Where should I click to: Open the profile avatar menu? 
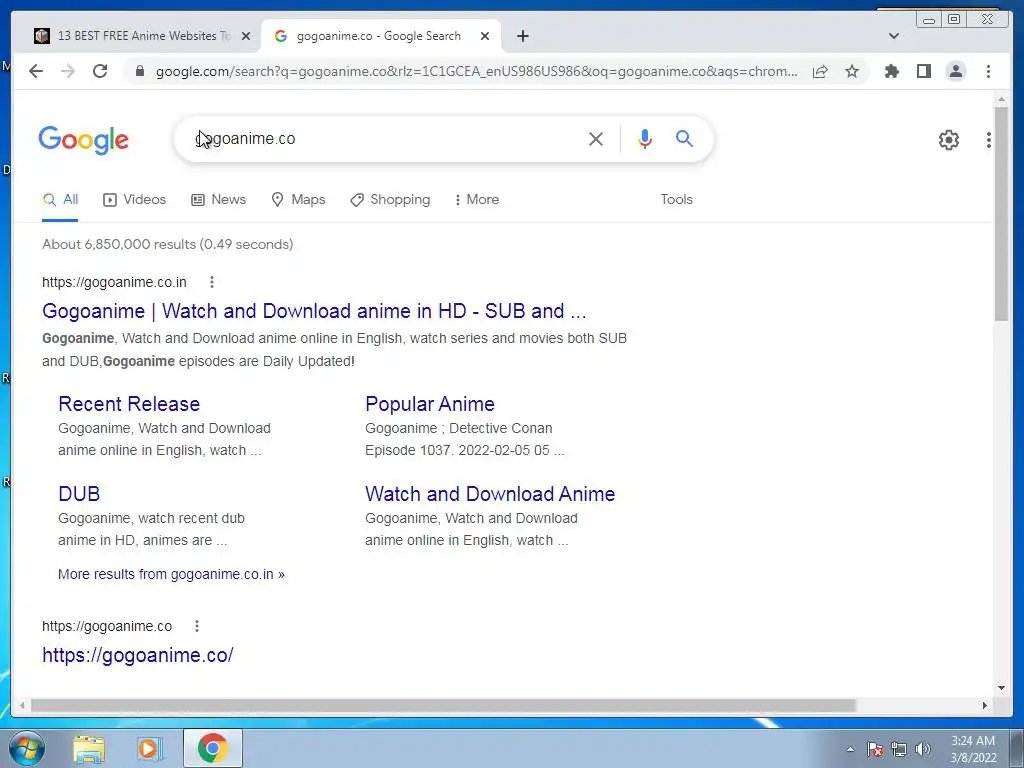tap(955, 71)
